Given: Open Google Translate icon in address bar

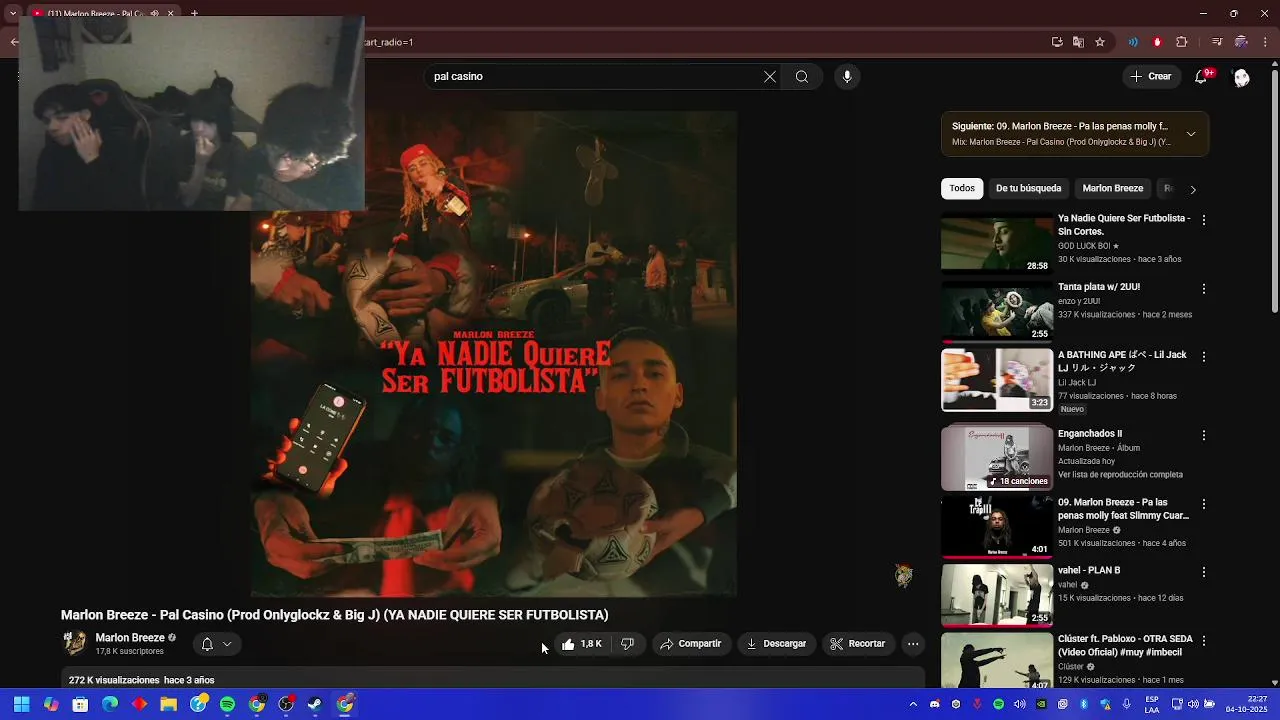Looking at the screenshot, I should pyautogui.click(x=1078, y=42).
